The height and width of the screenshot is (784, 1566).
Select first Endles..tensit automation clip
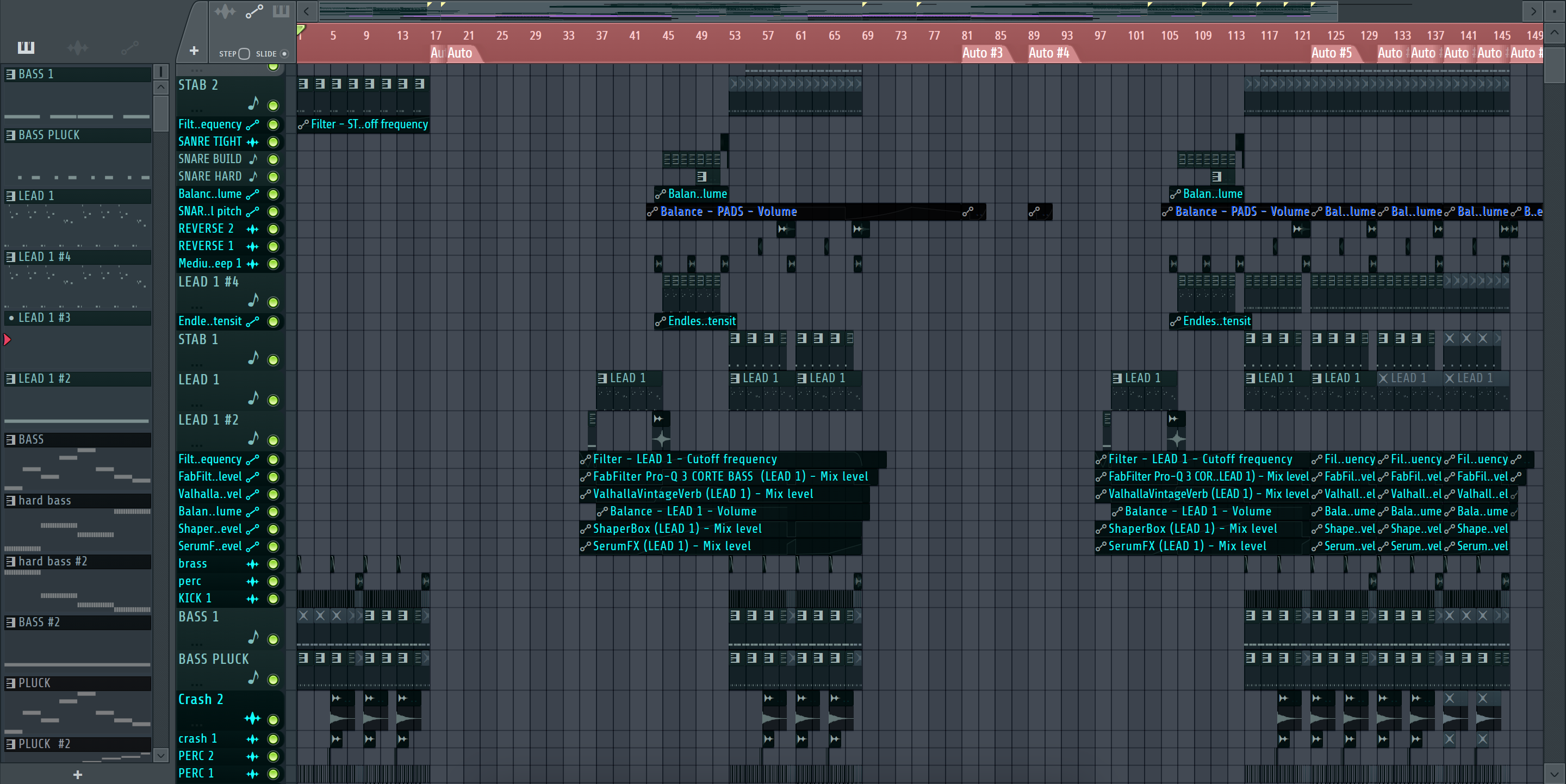(695, 321)
